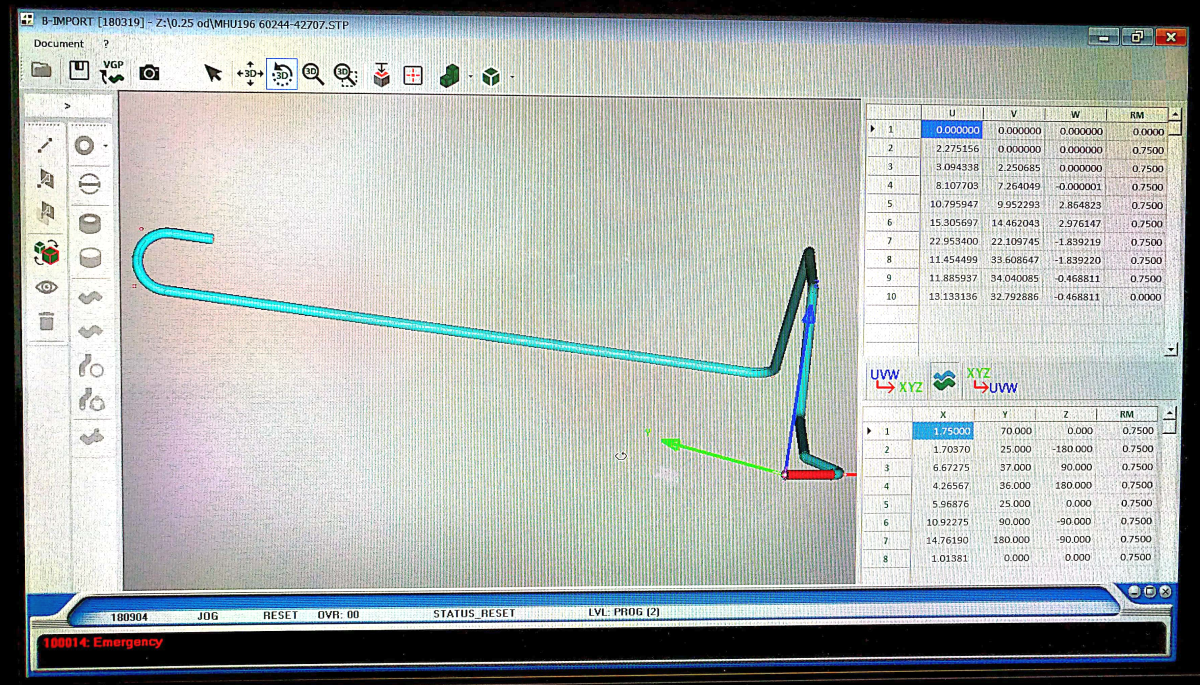Click the 3D zoom magnifier icon
The height and width of the screenshot is (685, 1200).
pyautogui.click(x=313, y=73)
